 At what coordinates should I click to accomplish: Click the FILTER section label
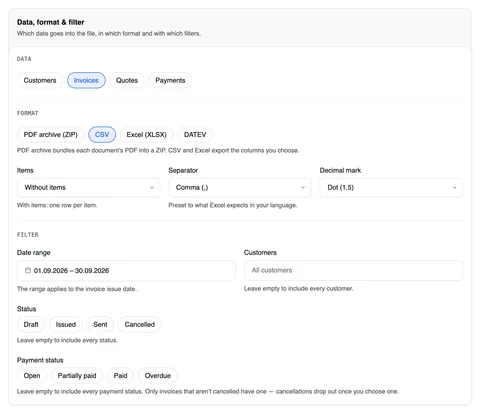pos(28,235)
